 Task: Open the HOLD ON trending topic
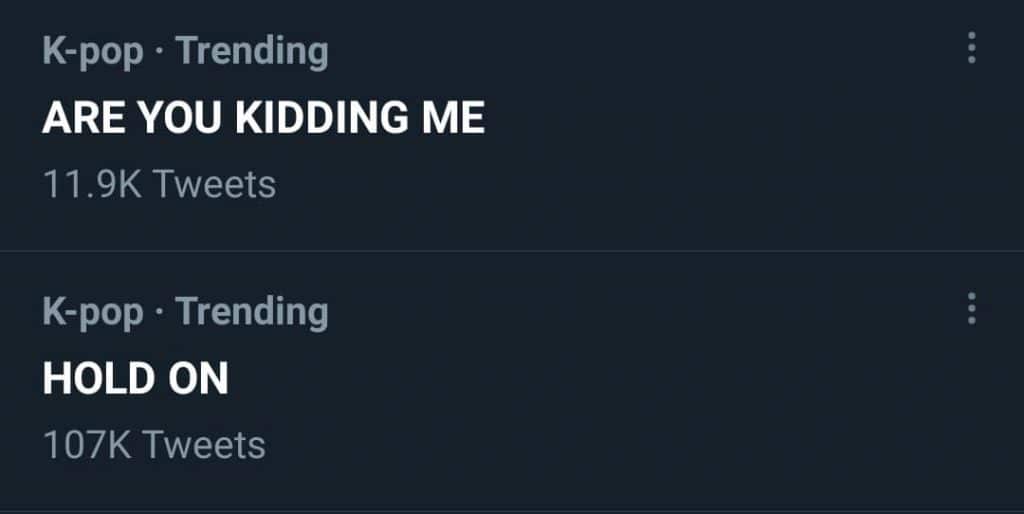(135, 378)
